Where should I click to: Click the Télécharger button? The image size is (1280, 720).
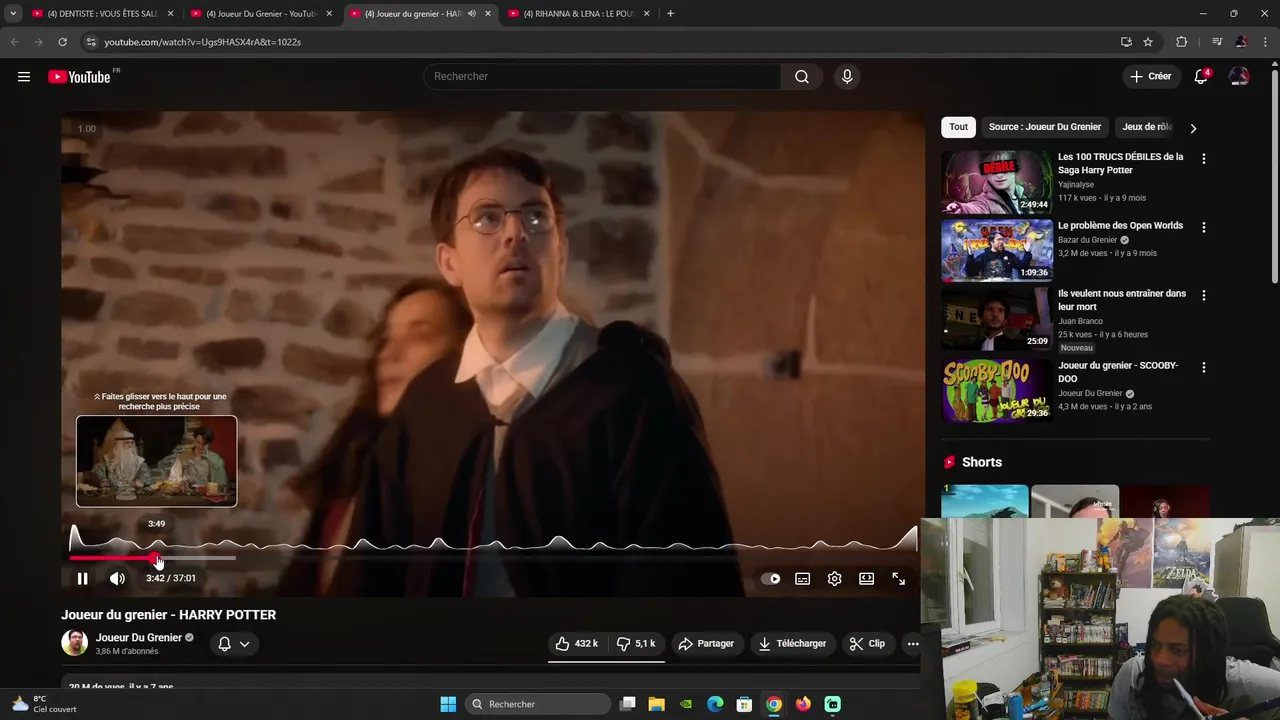point(793,644)
